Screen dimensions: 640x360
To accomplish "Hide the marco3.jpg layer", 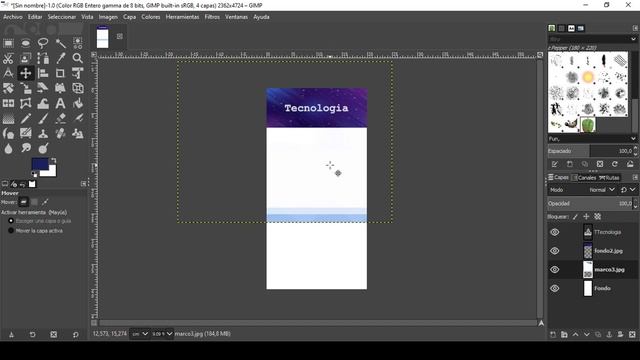I will coord(554,269).
